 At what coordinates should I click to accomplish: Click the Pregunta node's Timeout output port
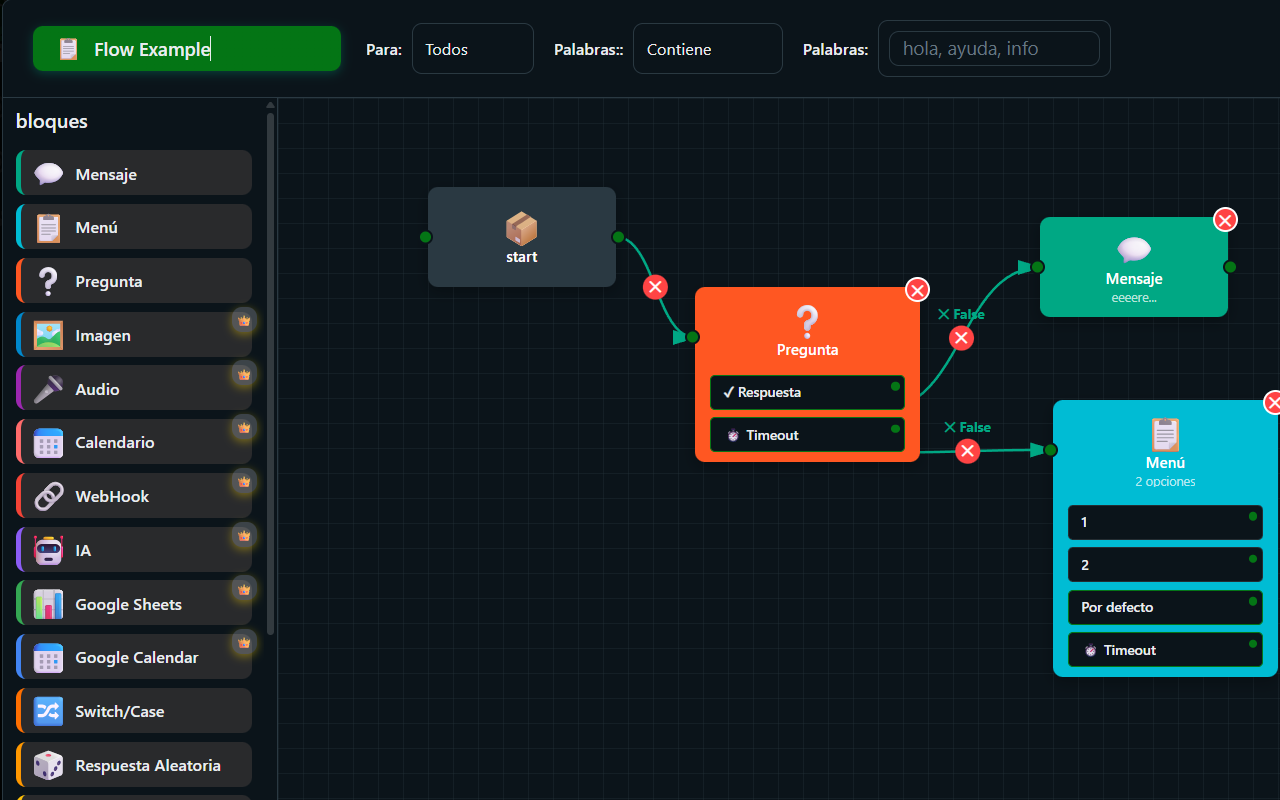(x=895, y=429)
